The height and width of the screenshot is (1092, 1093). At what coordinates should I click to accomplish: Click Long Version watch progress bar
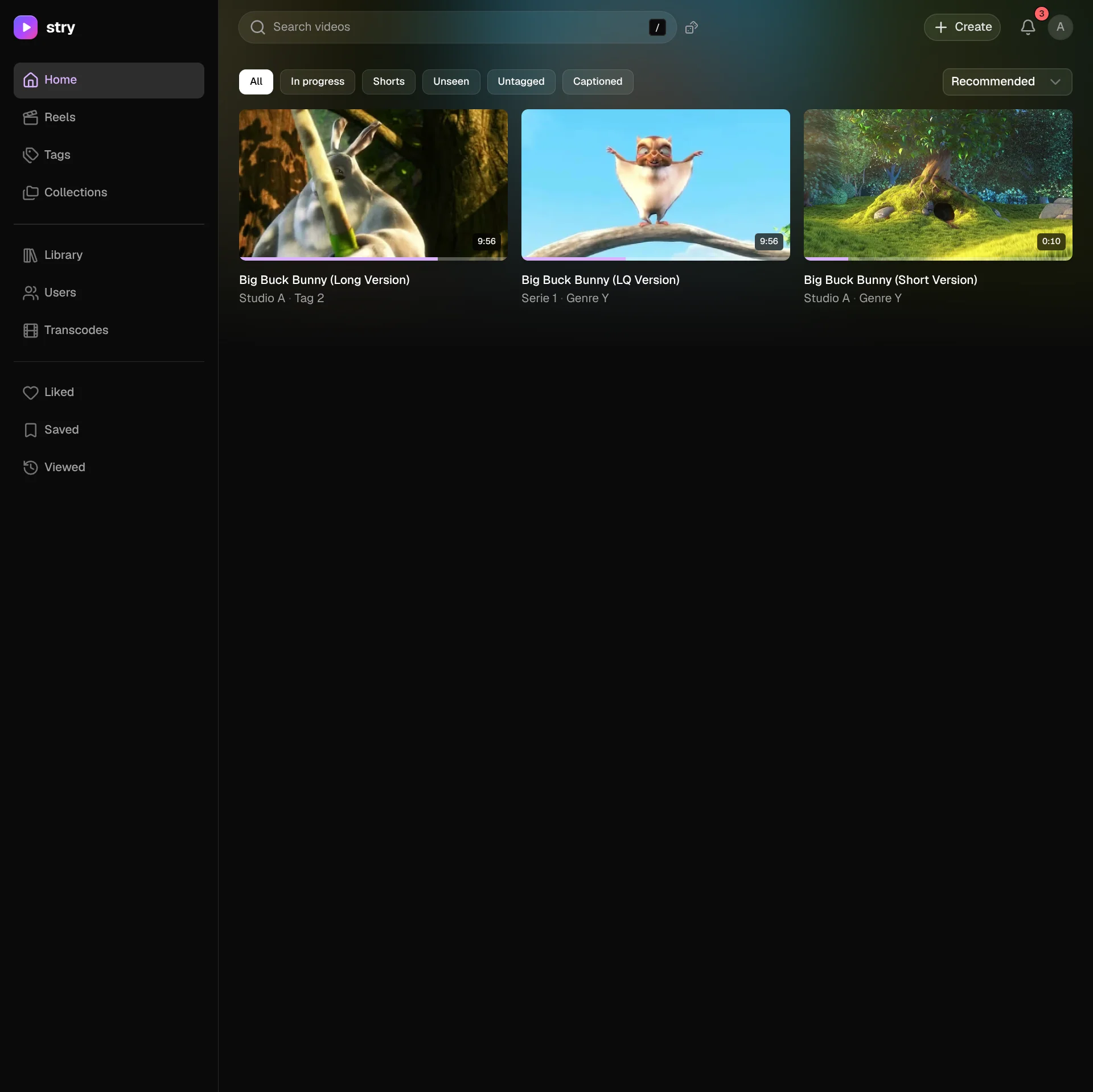373,259
